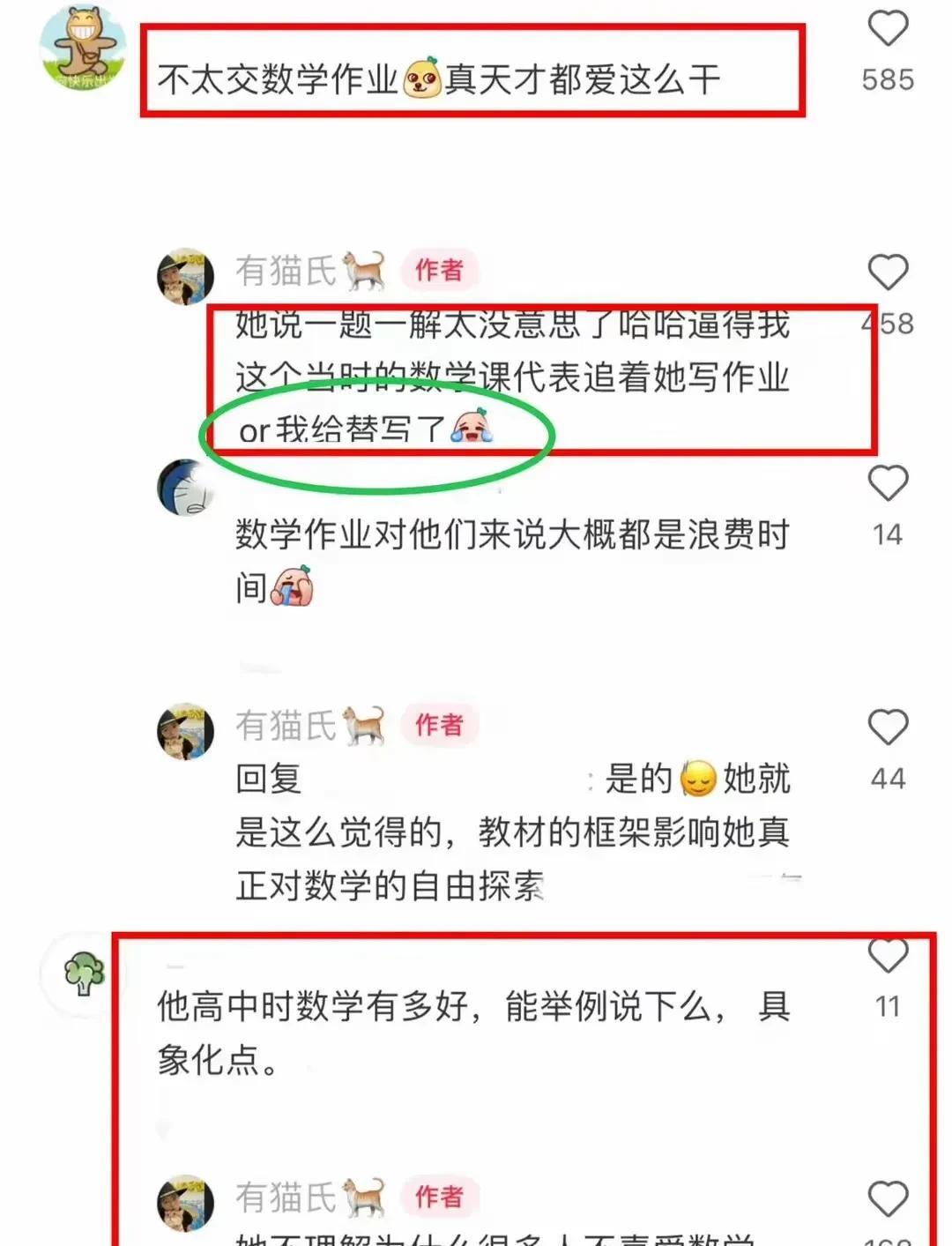The image size is (952, 1246).
Task: Tap the 作者 badge on the bottom reply
Action: (439, 1197)
